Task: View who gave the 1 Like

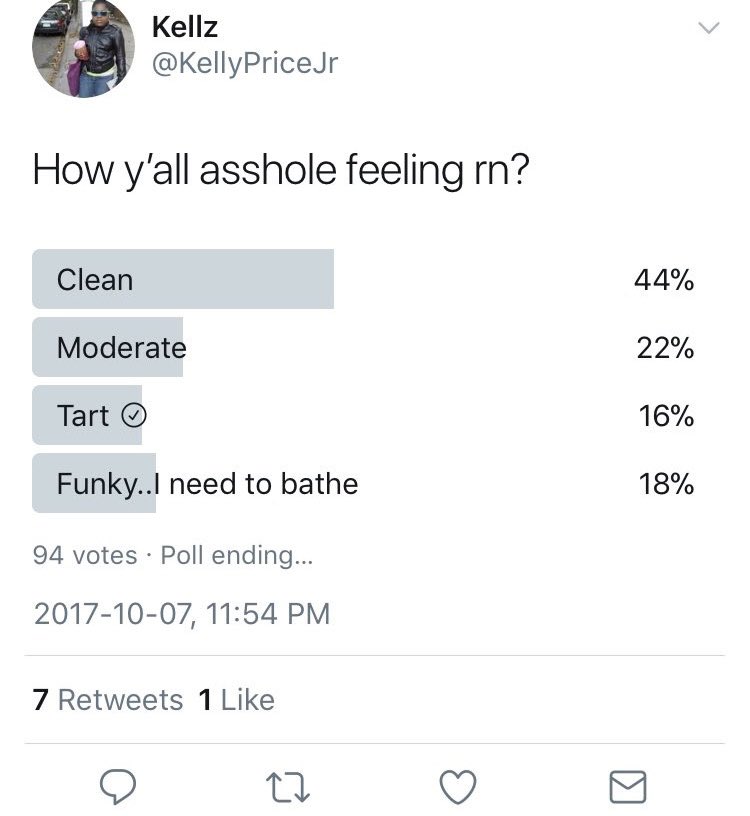Action: click(x=236, y=700)
